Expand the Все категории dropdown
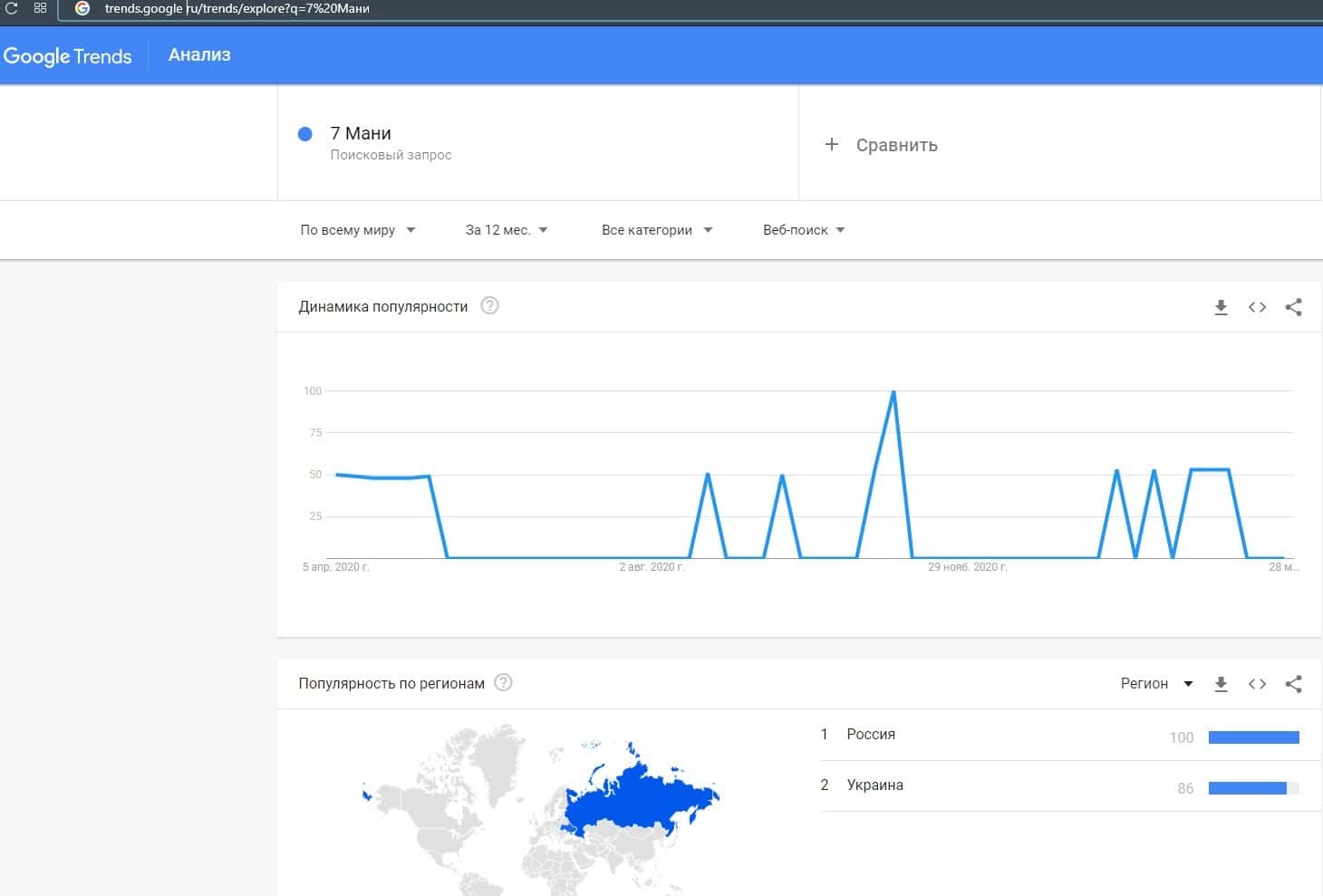 coord(656,230)
